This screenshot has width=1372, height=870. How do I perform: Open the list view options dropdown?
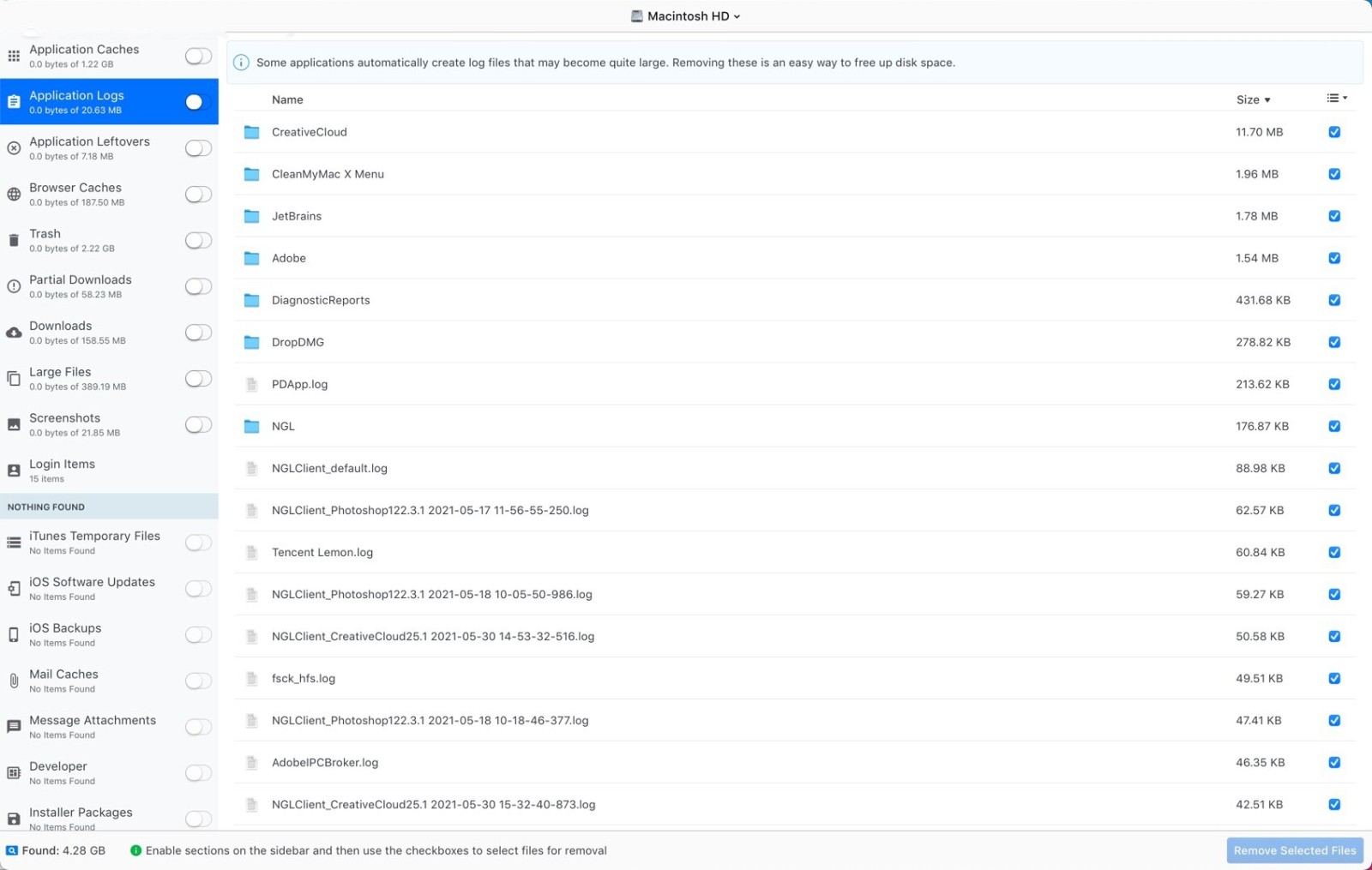1337,99
